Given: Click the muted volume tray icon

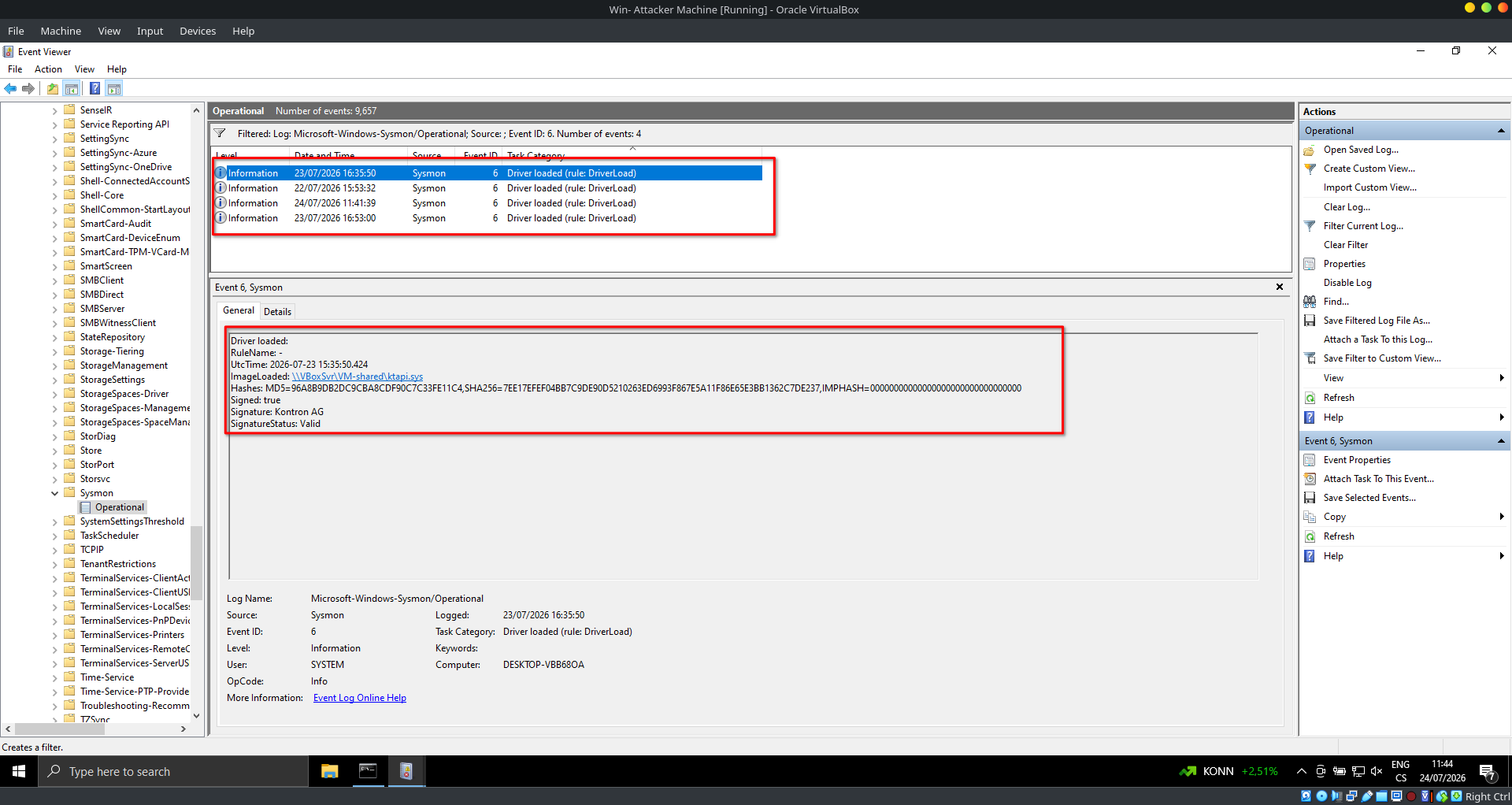Looking at the screenshot, I should [1377, 771].
